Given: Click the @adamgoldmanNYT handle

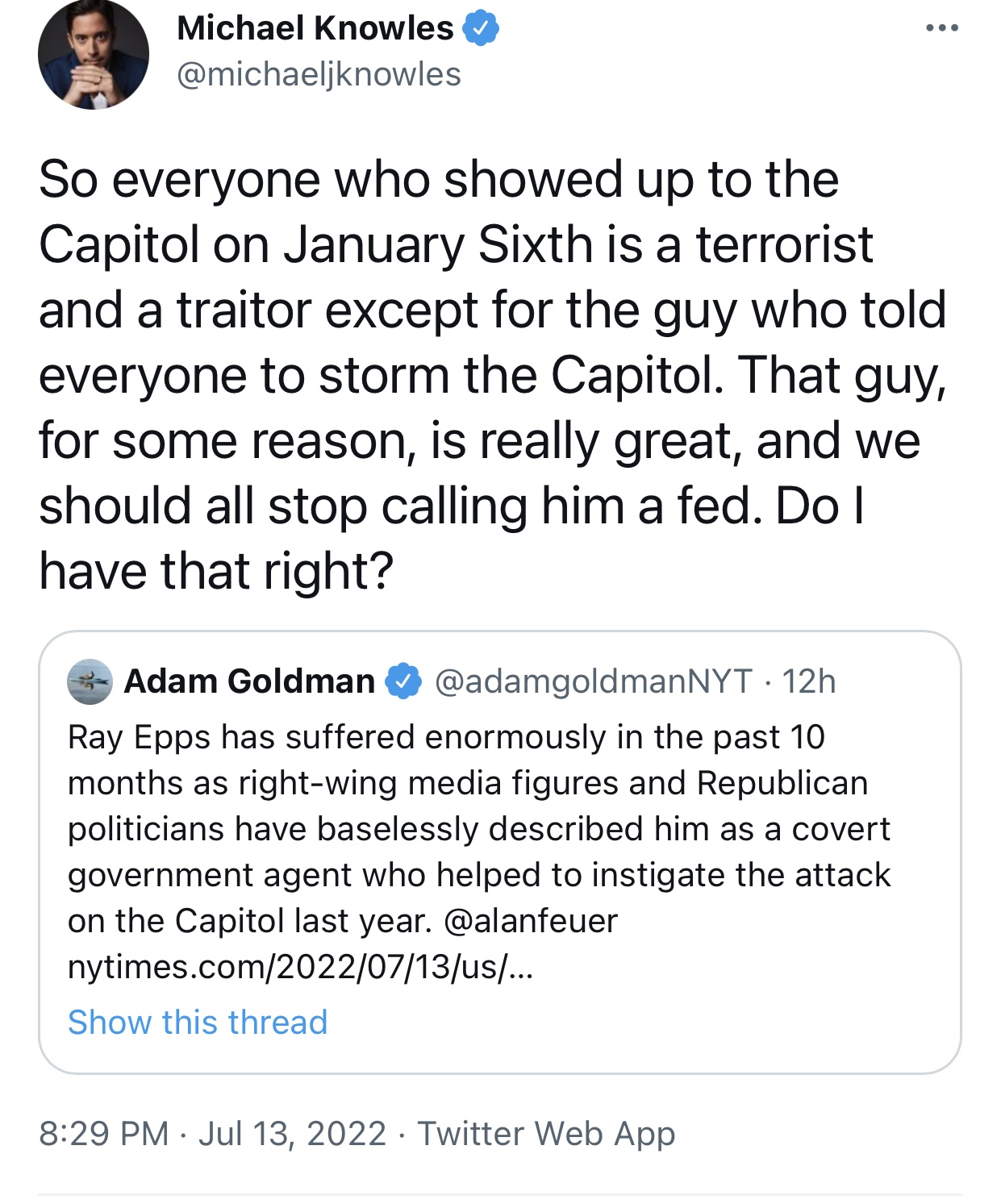Looking at the screenshot, I should point(594,681).
